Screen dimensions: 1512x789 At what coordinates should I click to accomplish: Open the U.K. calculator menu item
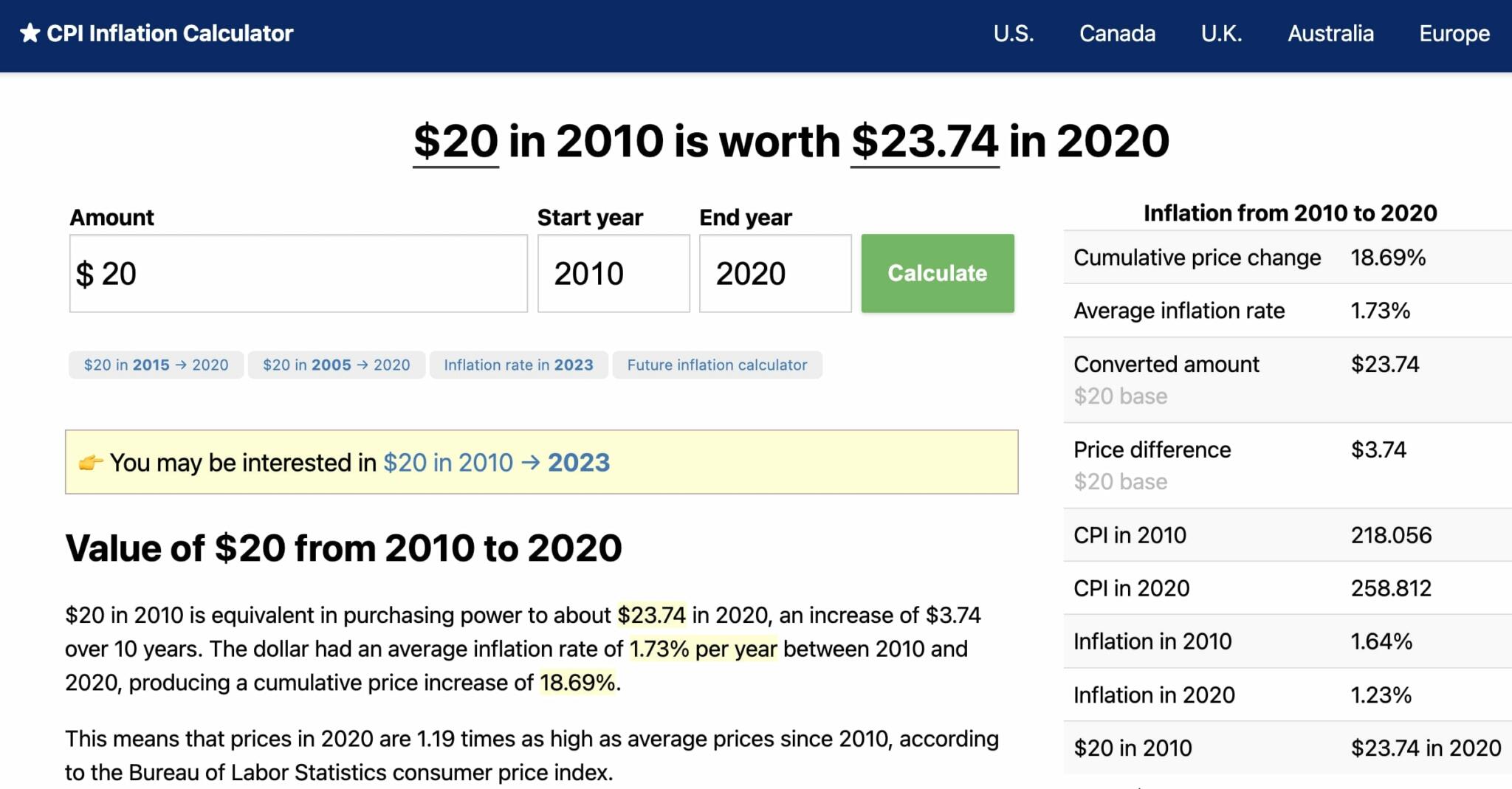pos(1222,33)
